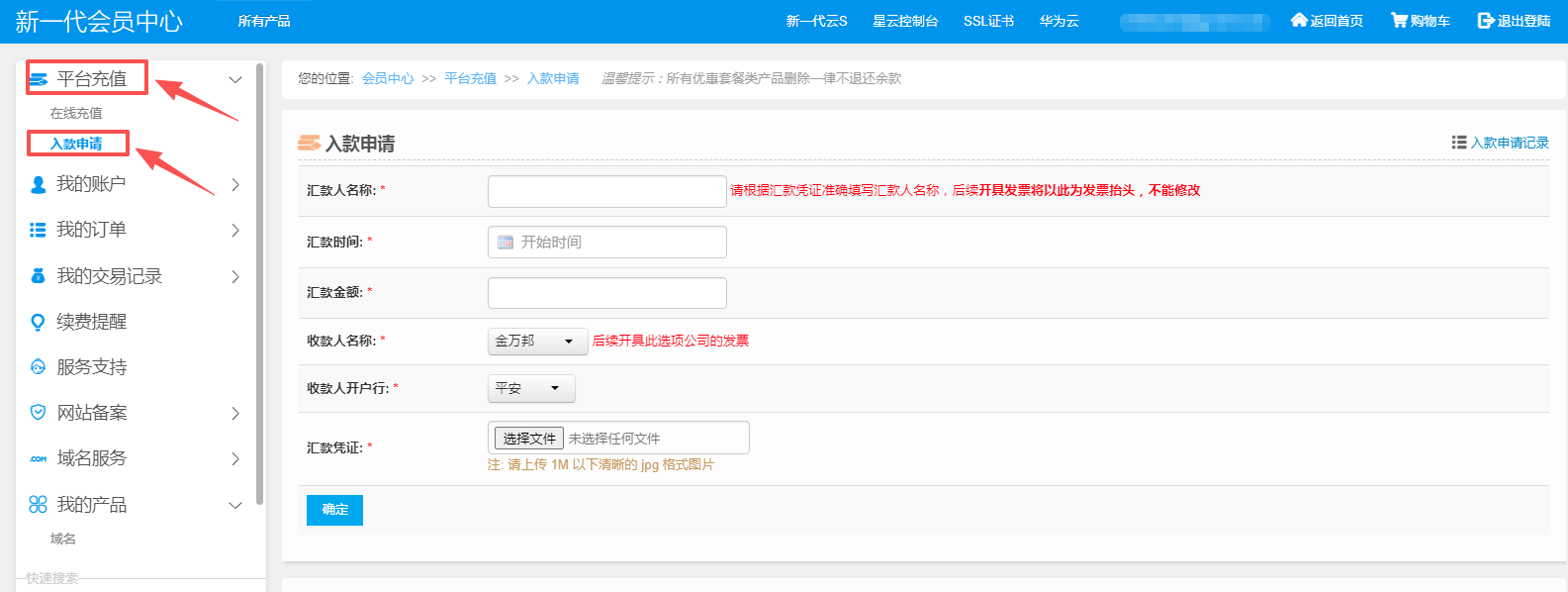
Task: Click the 选择文件 upload button
Action: 529,438
